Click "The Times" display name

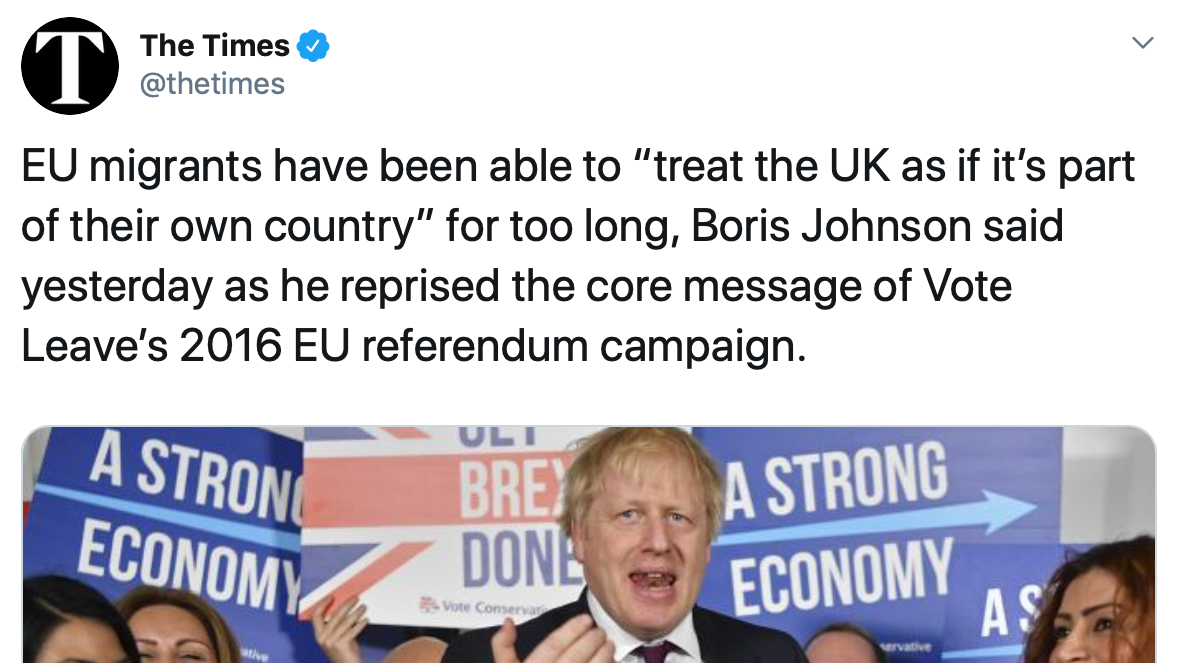click(x=214, y=46)
